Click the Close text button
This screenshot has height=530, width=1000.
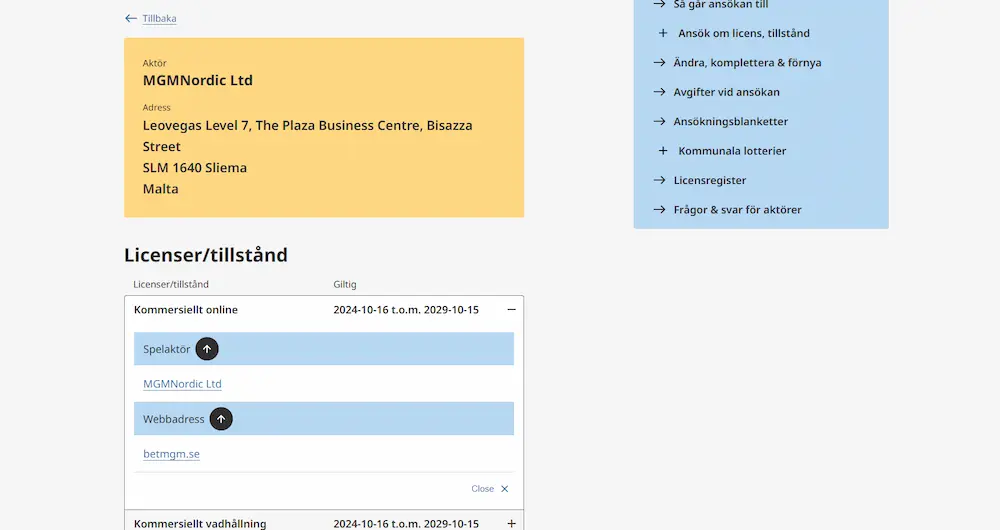click(482, 489)
